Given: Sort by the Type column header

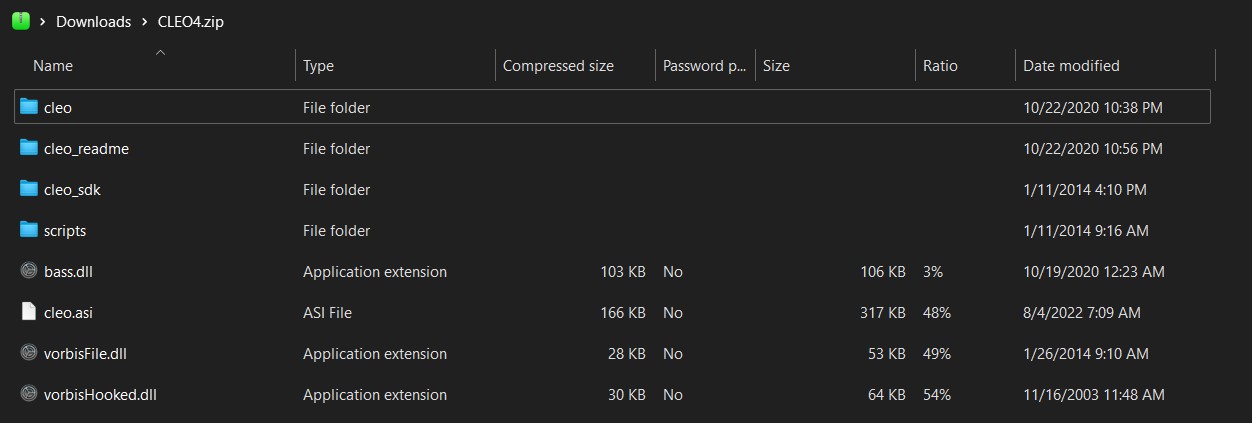Looking at the screenshot, I should click(x=318, y=66).
